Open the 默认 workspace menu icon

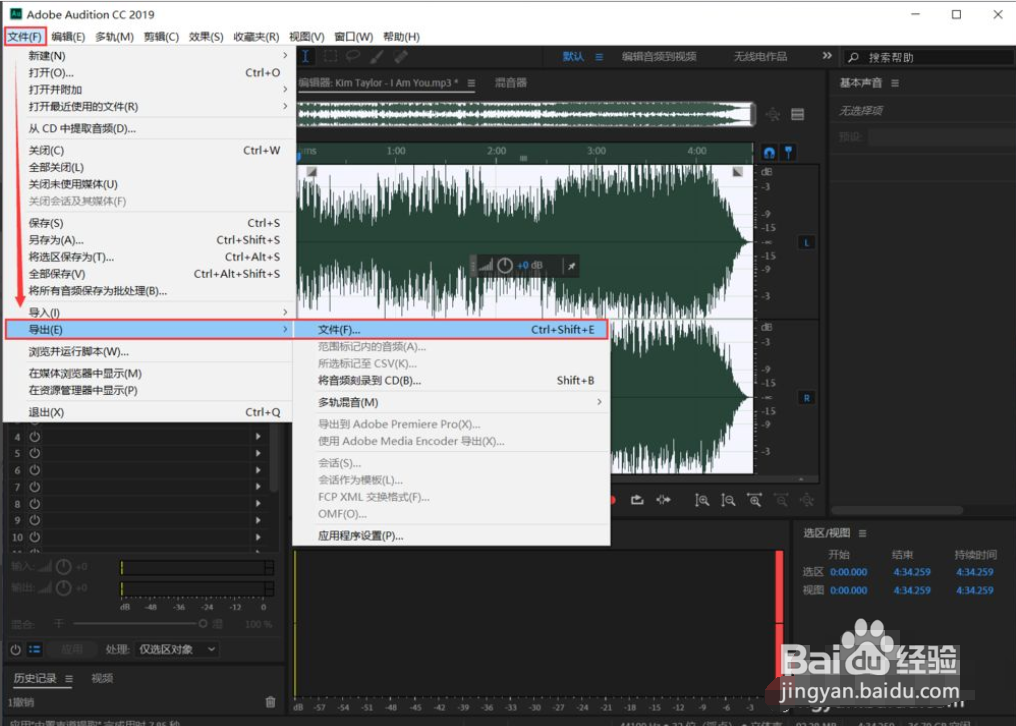click(599, 57)
